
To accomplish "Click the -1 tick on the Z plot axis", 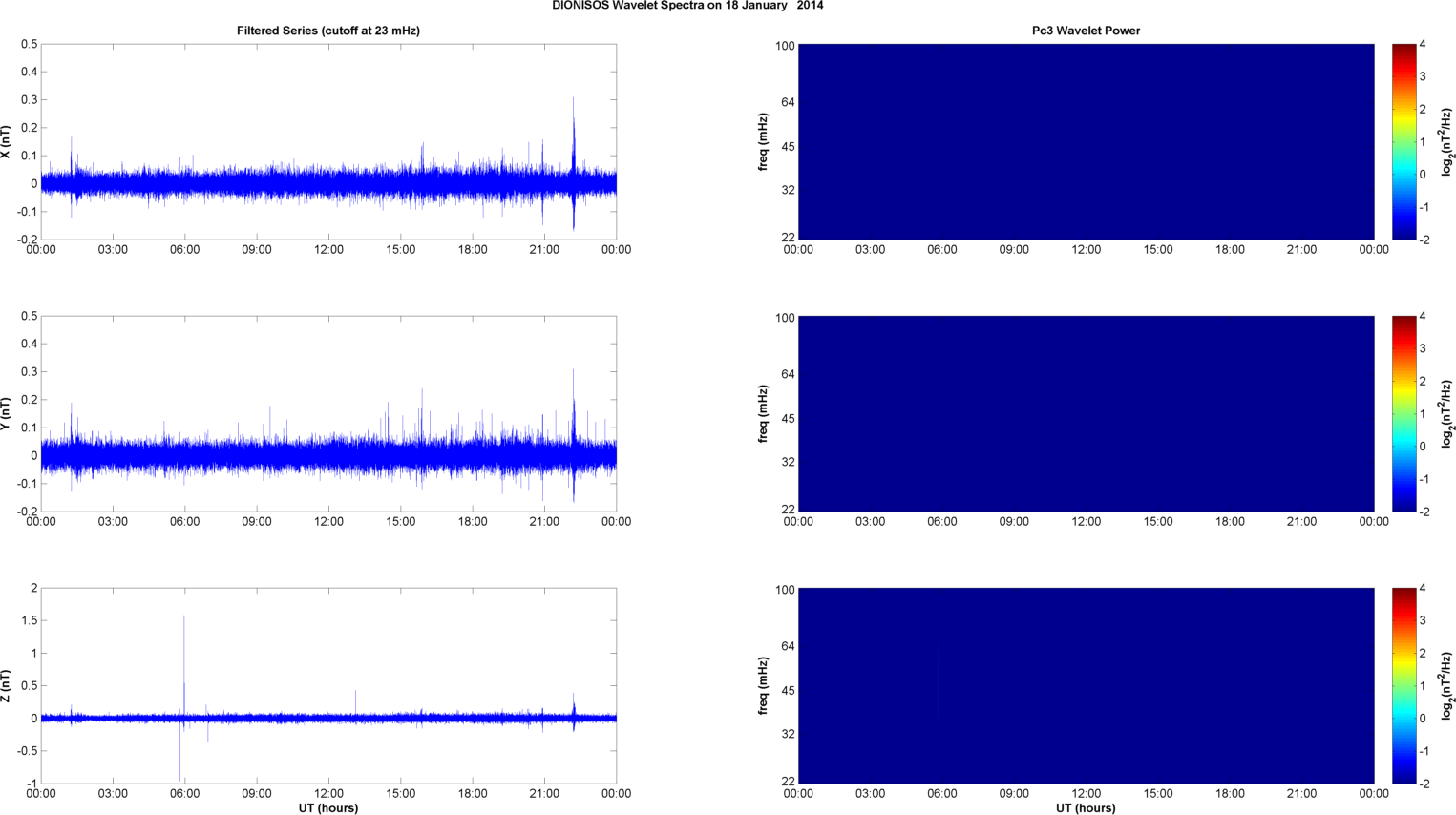I will (x=32, y=784).
